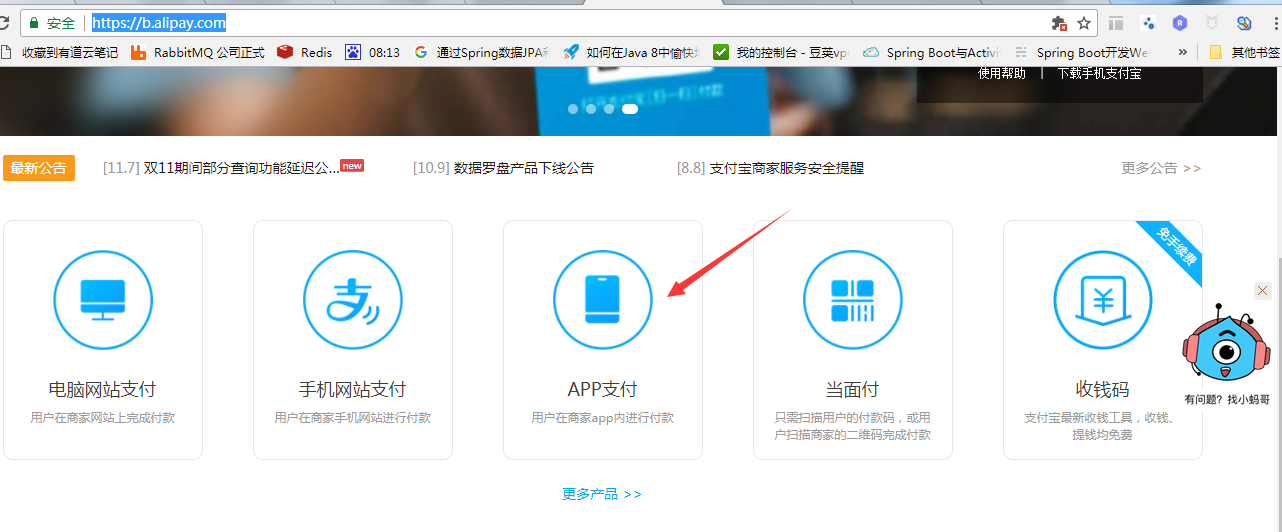This screenshot has width=1282, height=532.
Task: Open 更多公告 >> link
Action: [1161, 168]
